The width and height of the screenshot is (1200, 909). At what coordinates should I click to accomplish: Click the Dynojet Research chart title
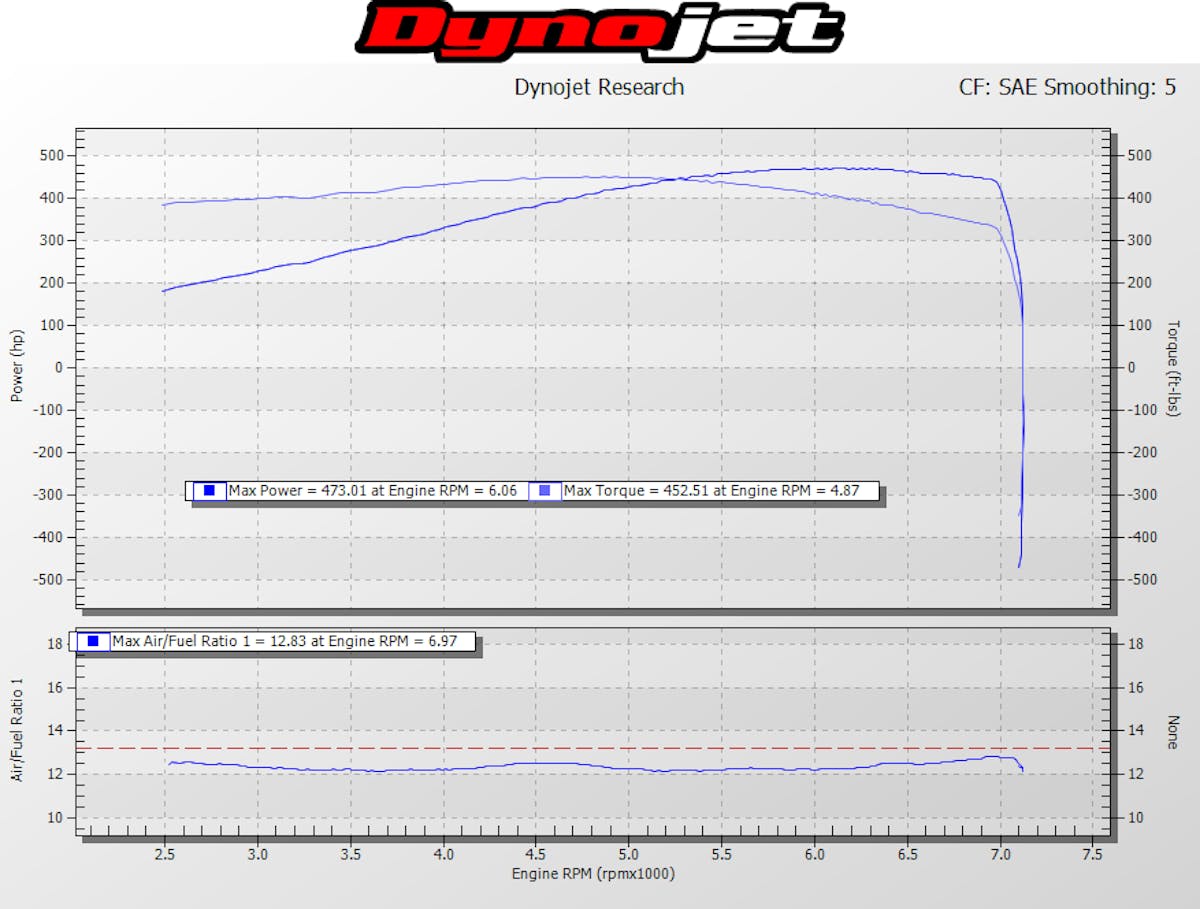(599, 87)
